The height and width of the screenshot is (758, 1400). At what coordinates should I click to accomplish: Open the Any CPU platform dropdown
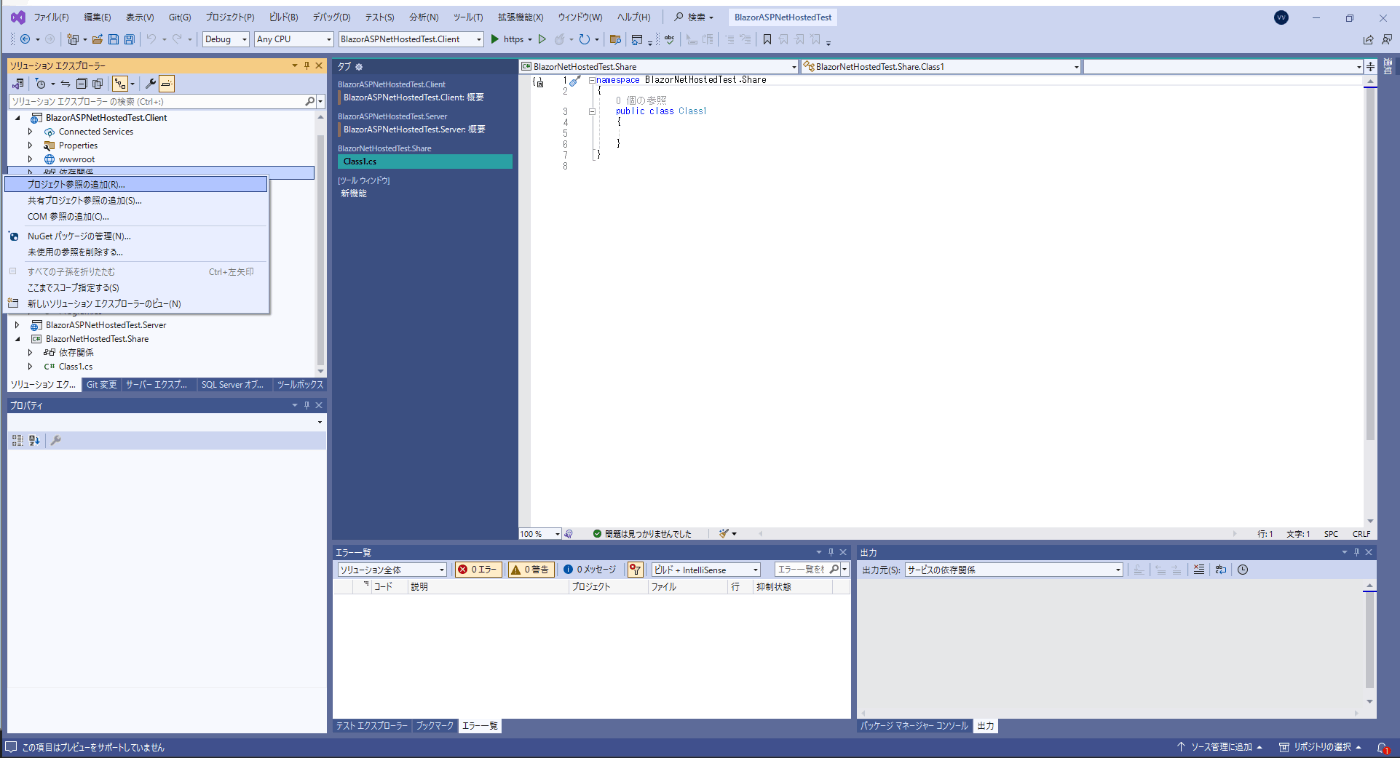coord(293,39)
